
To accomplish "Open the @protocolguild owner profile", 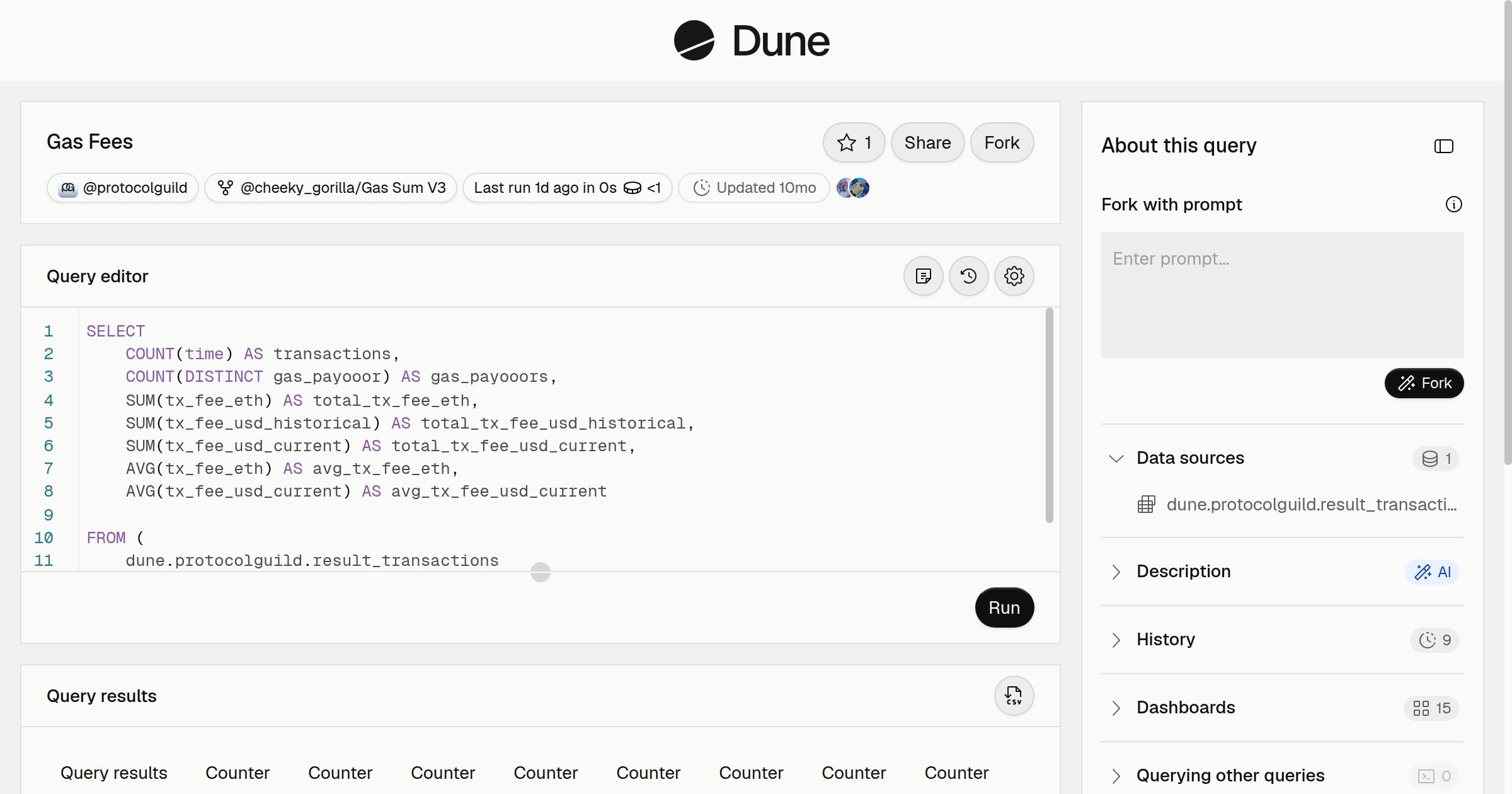I will (123, 188).
